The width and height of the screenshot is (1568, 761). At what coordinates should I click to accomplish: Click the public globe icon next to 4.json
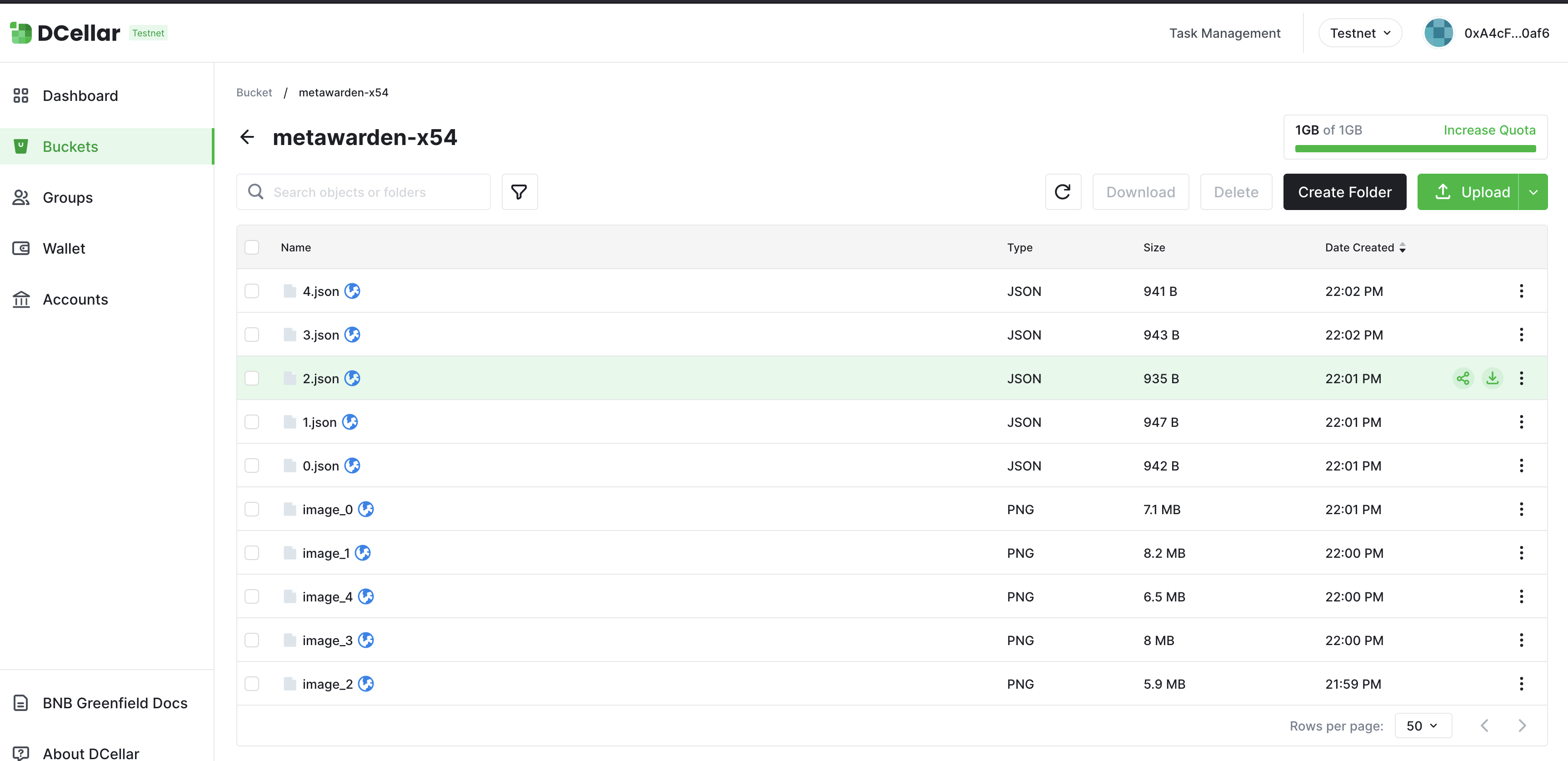(x=352, y=291)
